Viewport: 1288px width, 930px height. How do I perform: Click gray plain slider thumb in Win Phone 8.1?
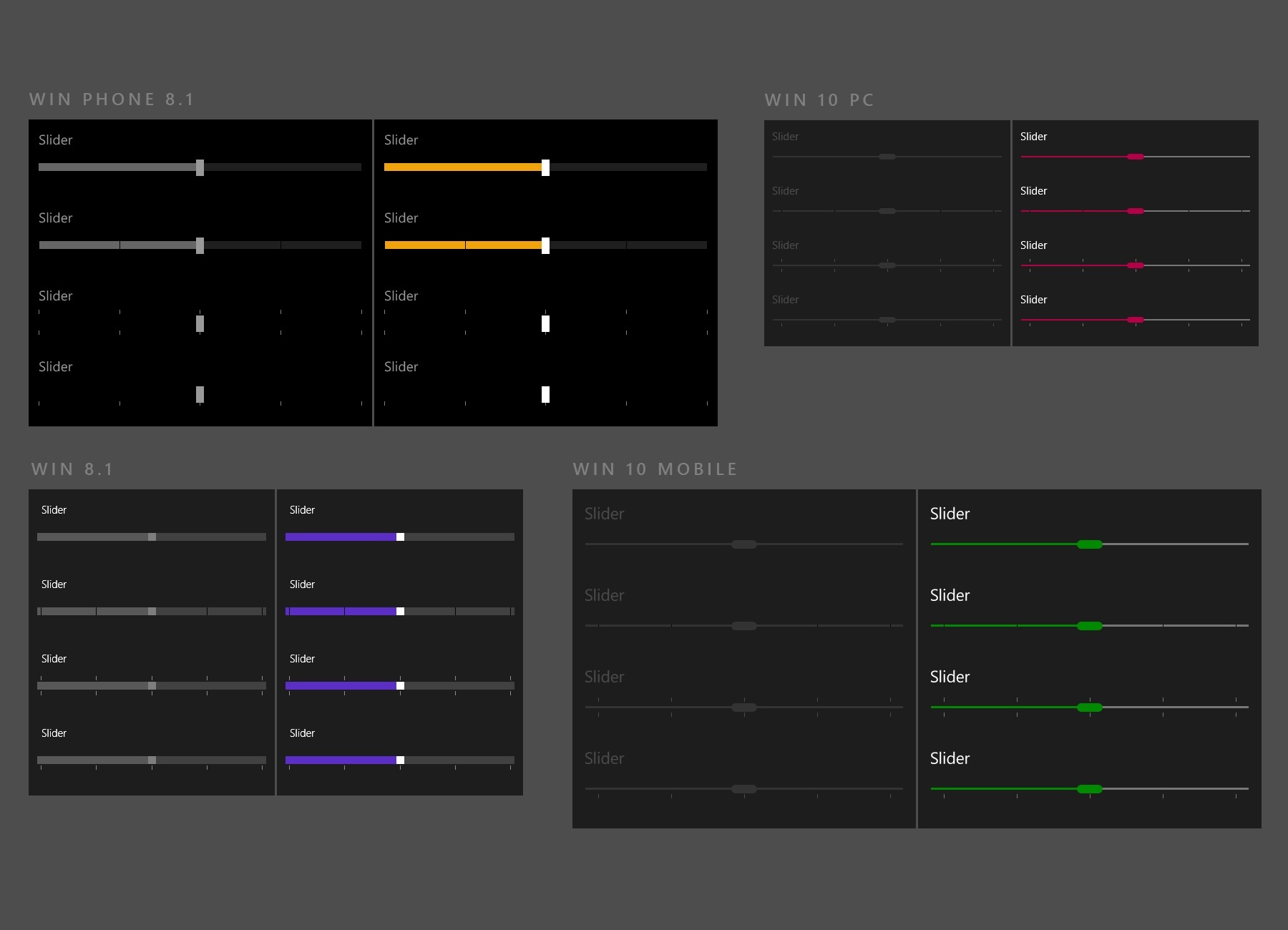click(200, 167)
